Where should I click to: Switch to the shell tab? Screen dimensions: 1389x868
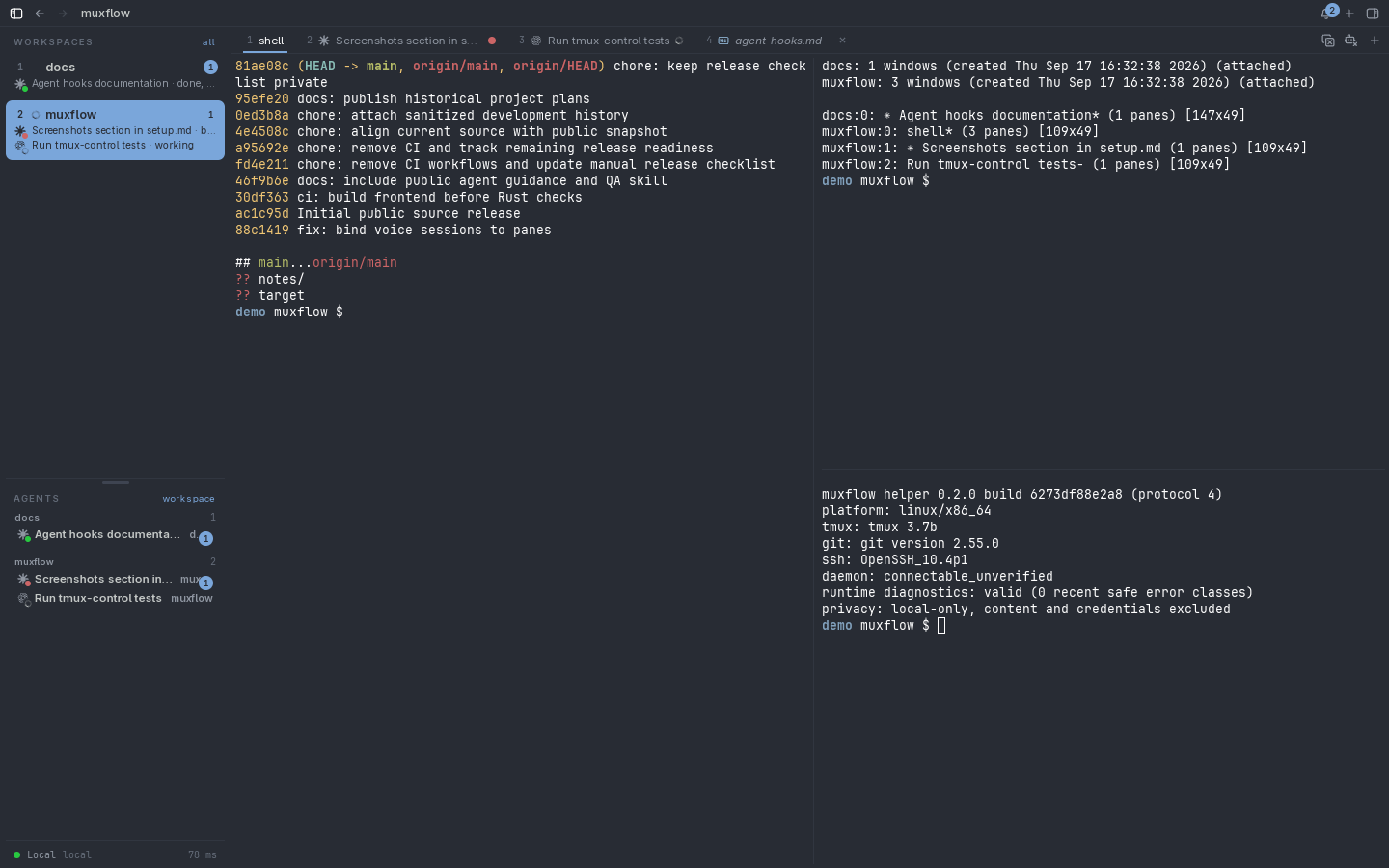(x=265, y=41)
